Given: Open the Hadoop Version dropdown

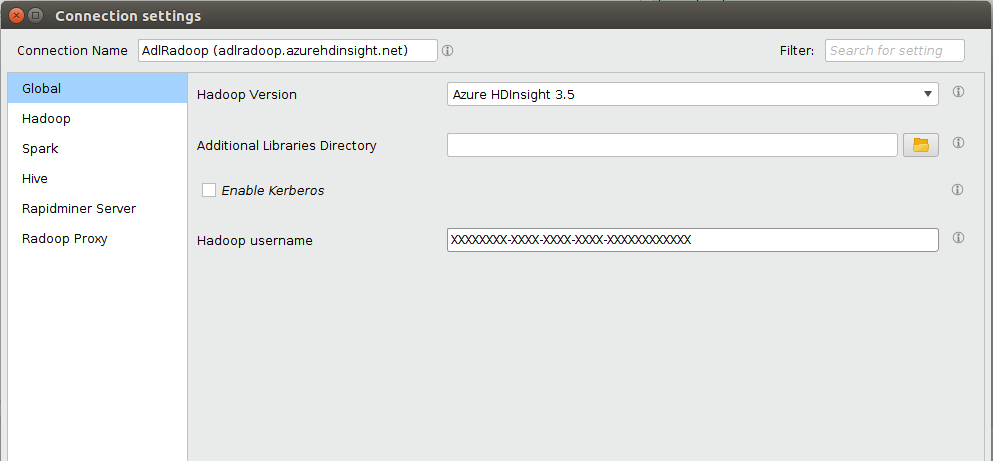Looking at the screenshot, I should tap(692, 94).
